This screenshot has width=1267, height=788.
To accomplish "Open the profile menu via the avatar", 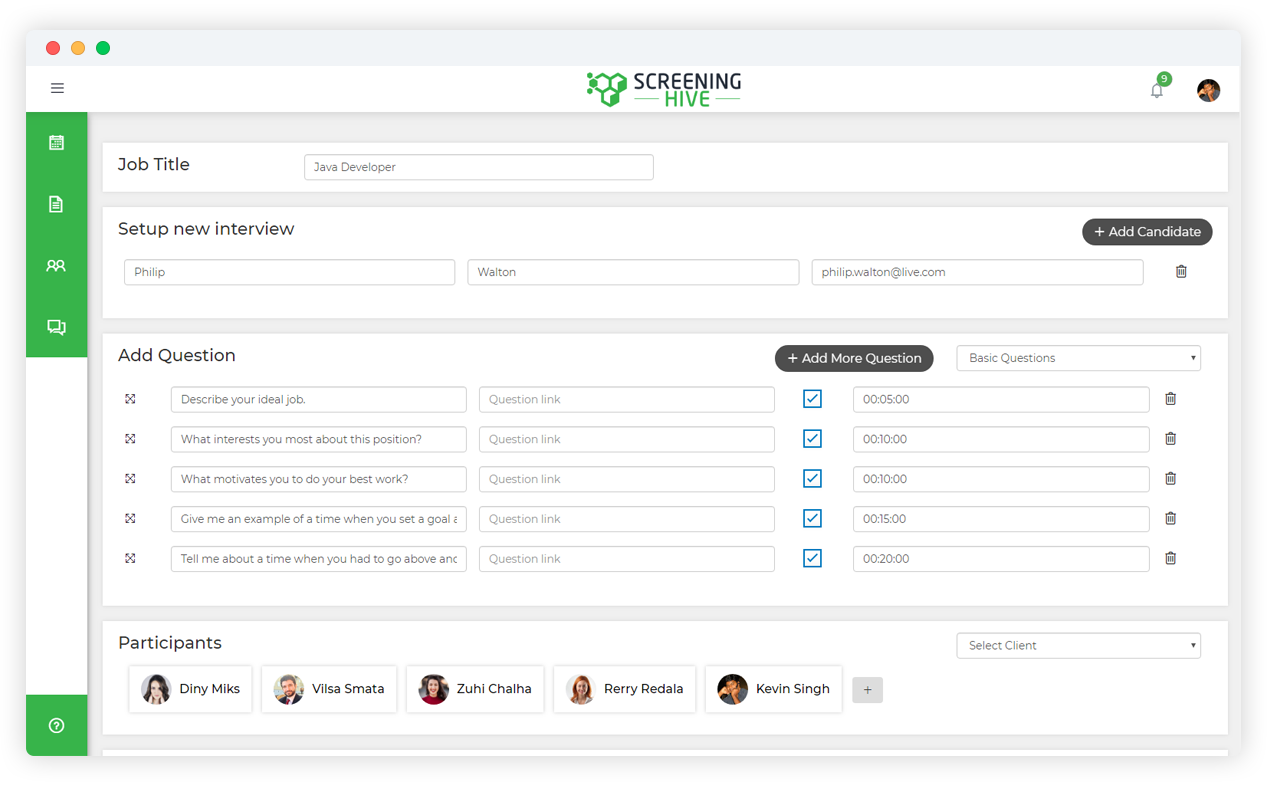I will click(1208, 90).
